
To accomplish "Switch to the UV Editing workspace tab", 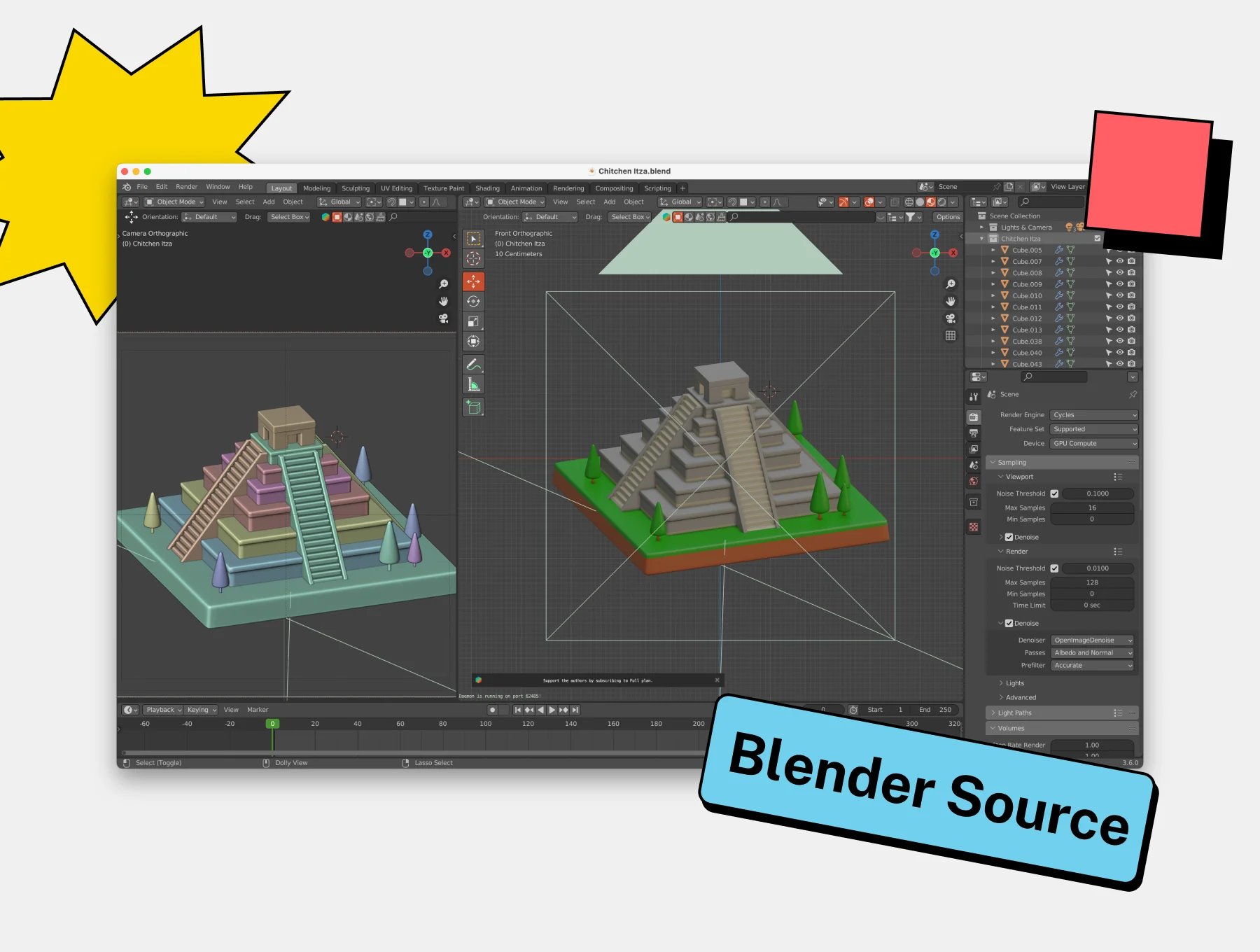I will (x=396, y=188).
